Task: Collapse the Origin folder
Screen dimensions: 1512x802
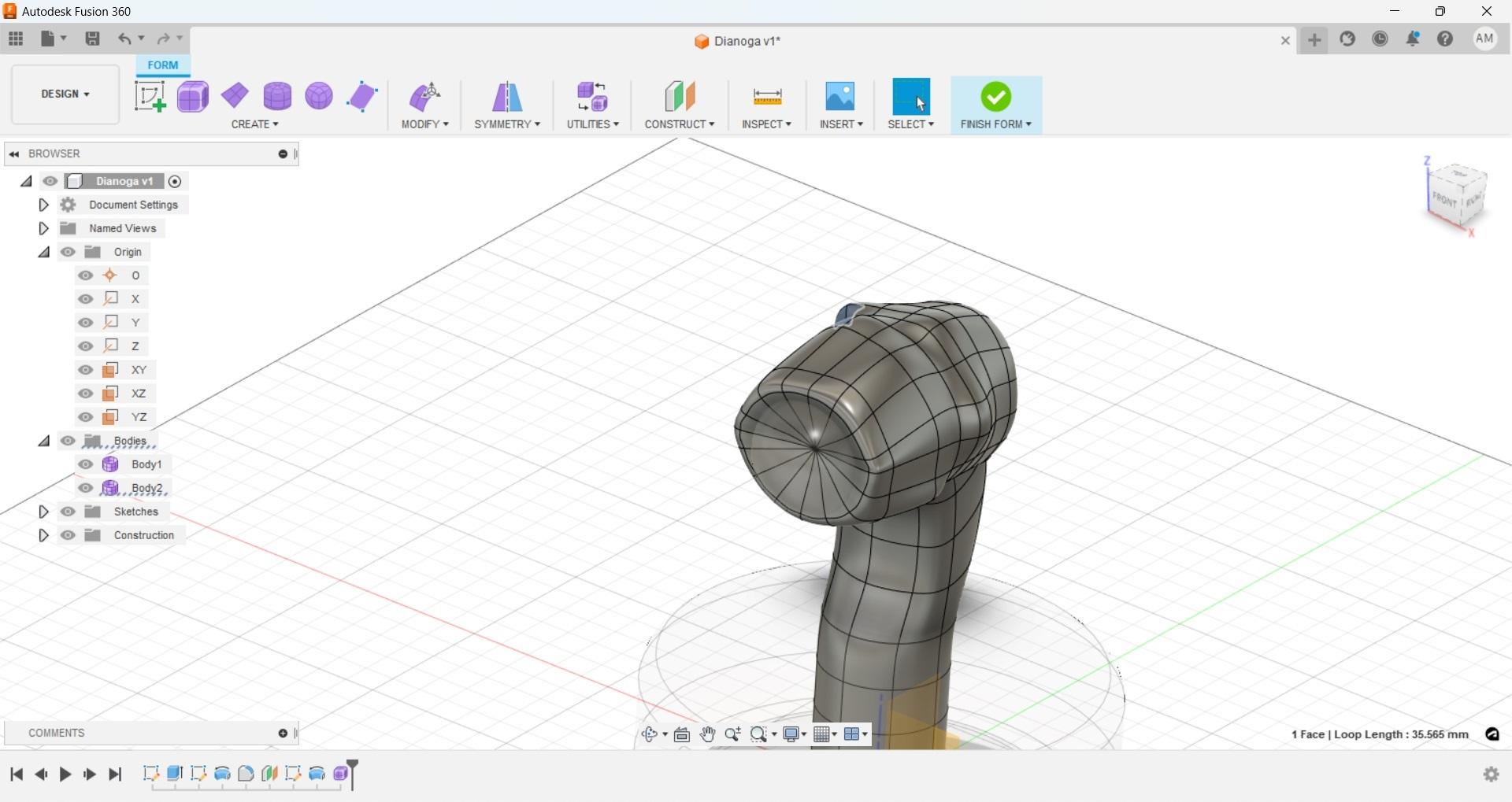Action: (x=44, y=252)
